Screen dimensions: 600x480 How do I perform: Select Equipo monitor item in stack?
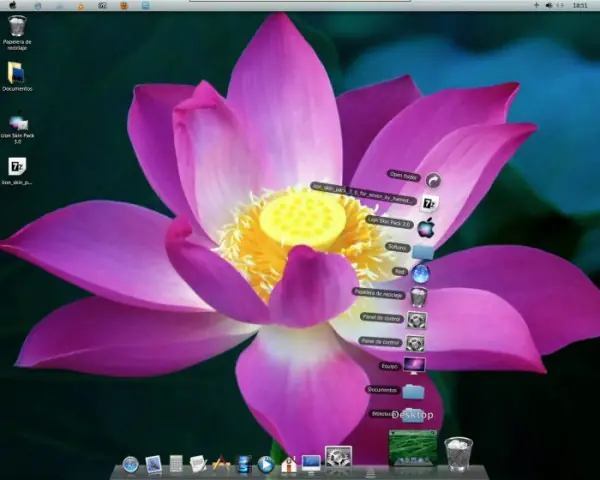coord(414,366)
